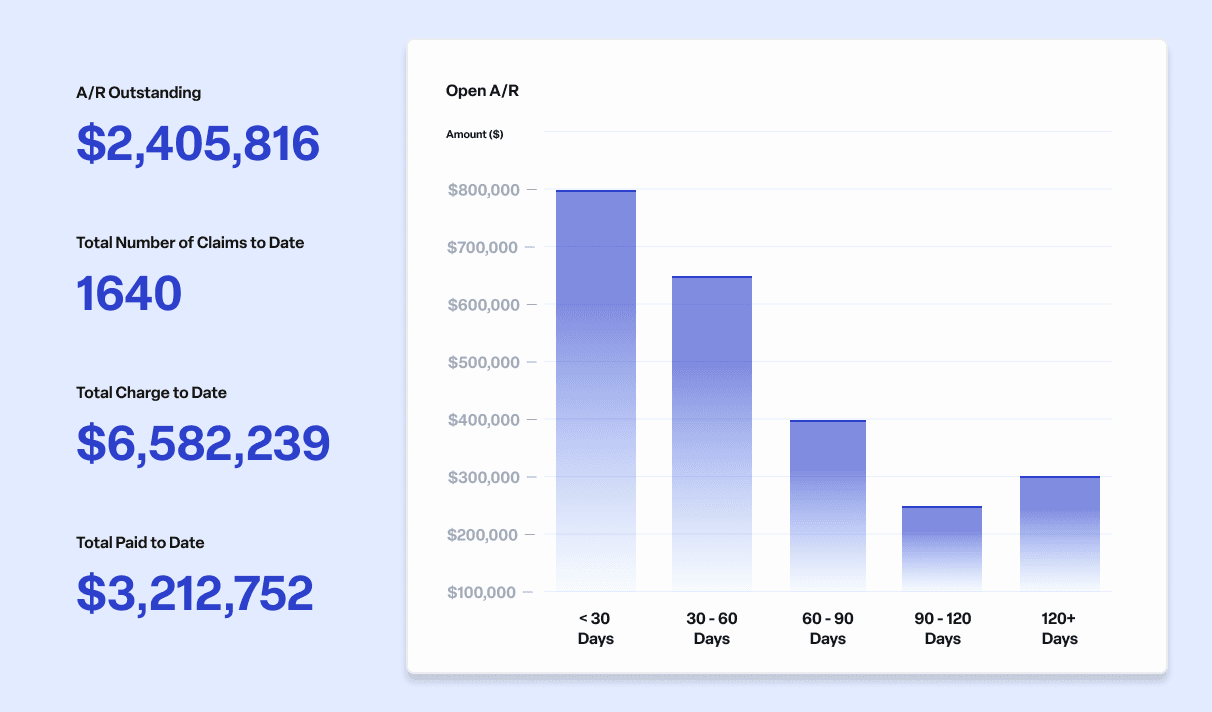Click the A/R Outstanding value $2,405,816
This screenshot has height=712, width=1212.
(x=198, y=144)
